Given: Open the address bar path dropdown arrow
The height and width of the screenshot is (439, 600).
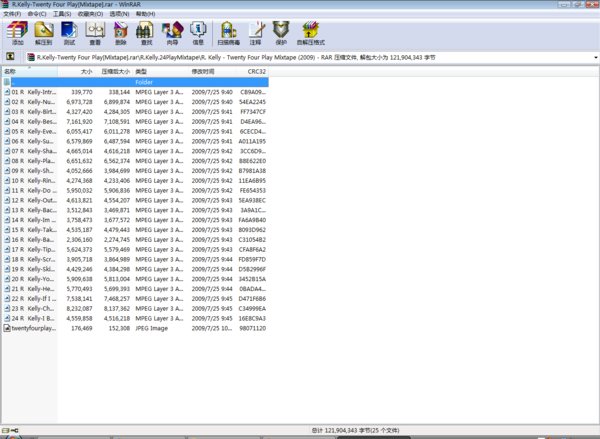Looking at the screenshot, I should click(595, 57).
